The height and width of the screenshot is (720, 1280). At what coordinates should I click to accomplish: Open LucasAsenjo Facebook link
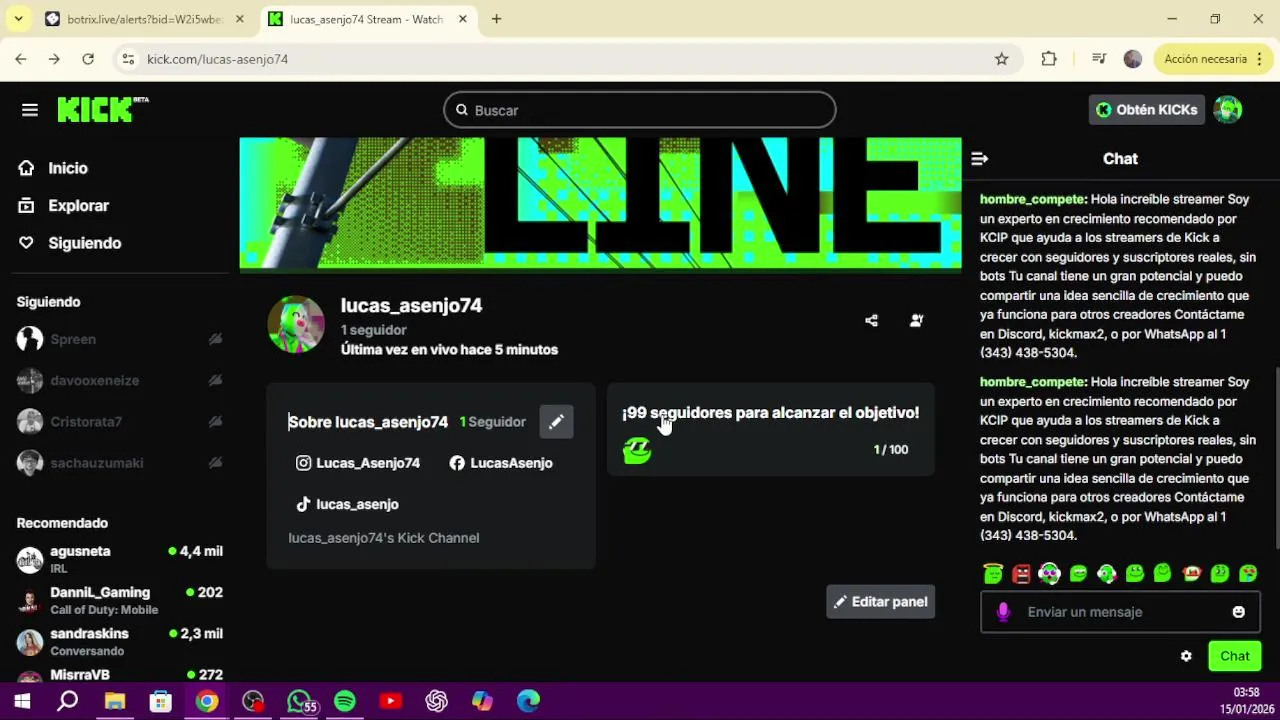click(x=501, y=463)
